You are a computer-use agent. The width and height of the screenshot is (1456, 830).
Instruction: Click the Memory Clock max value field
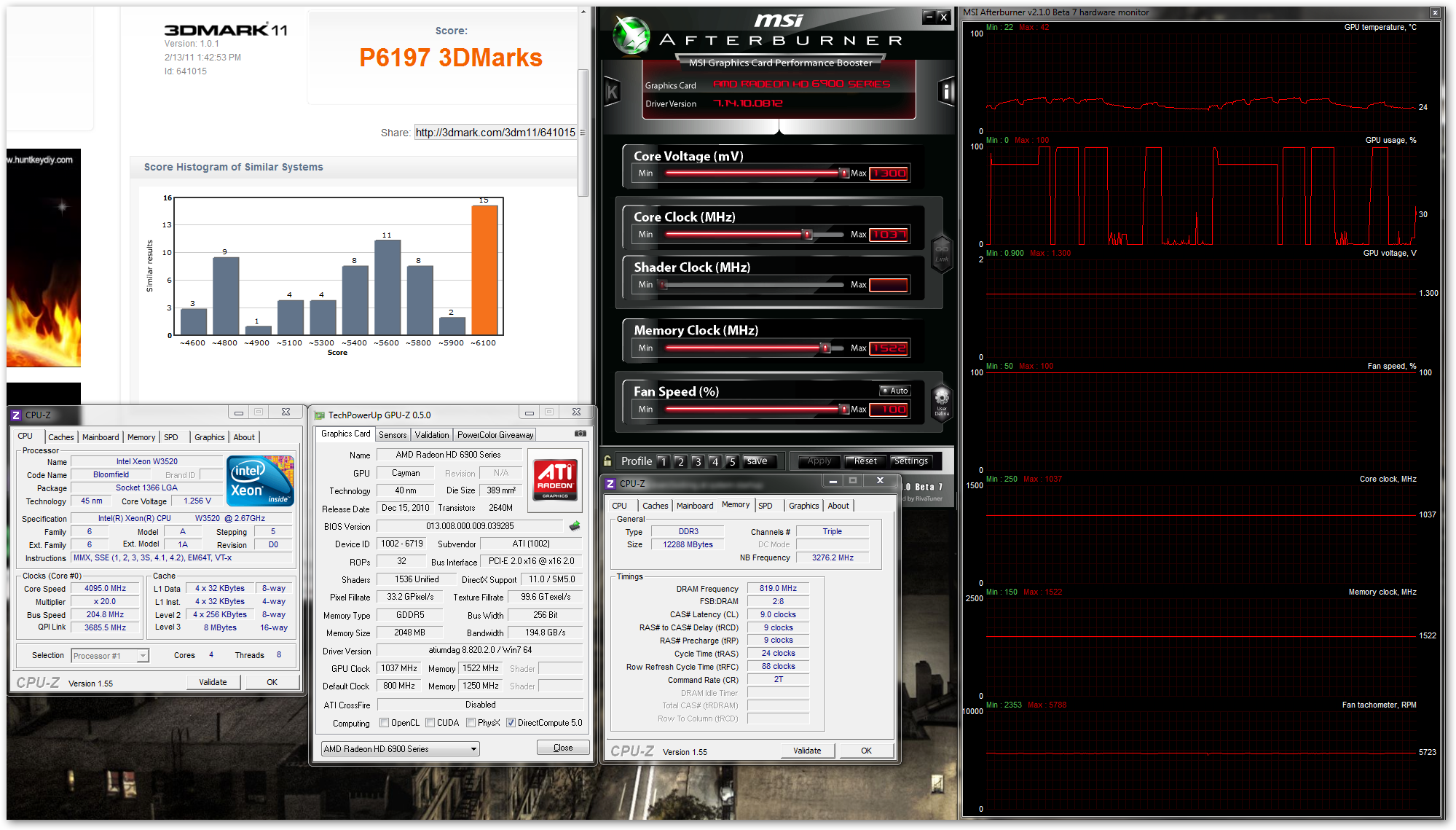click(x=889, y=348)
